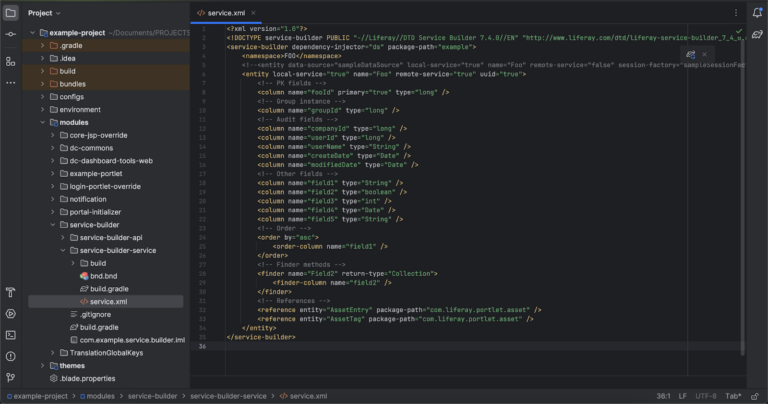Open the Terminal tool window

(x=10, y=334)
